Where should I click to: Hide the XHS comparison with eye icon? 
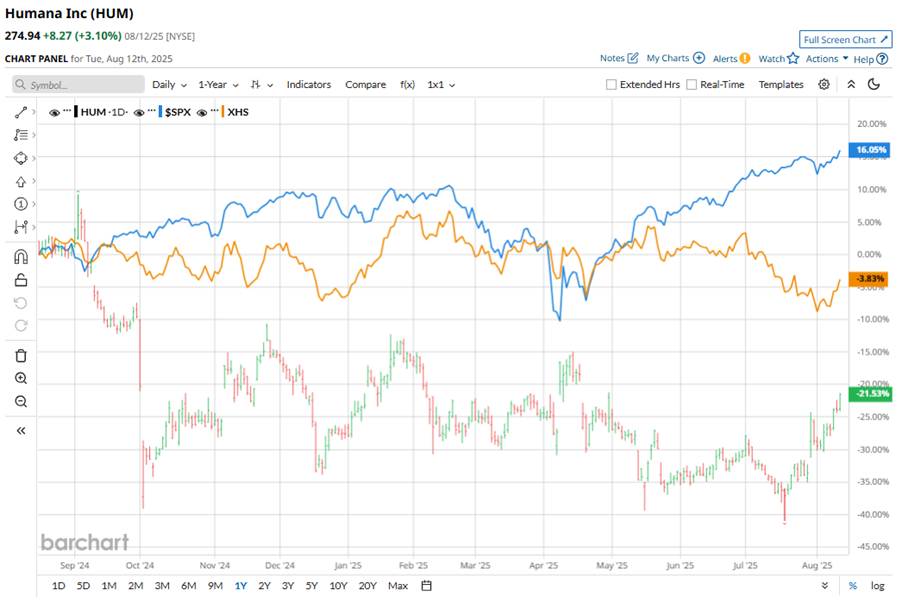pos(201,113)
